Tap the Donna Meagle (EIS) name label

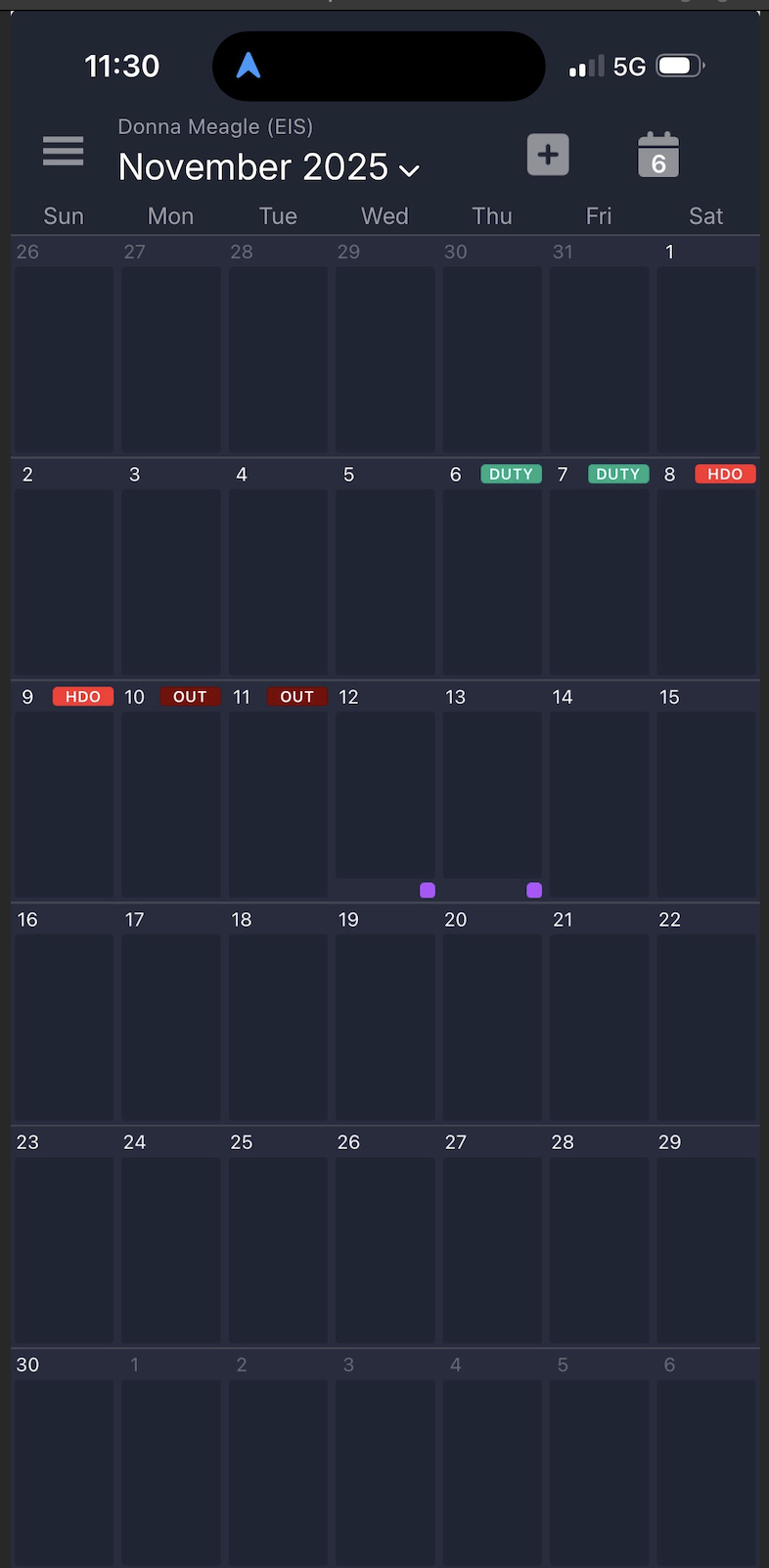point(215,126)
